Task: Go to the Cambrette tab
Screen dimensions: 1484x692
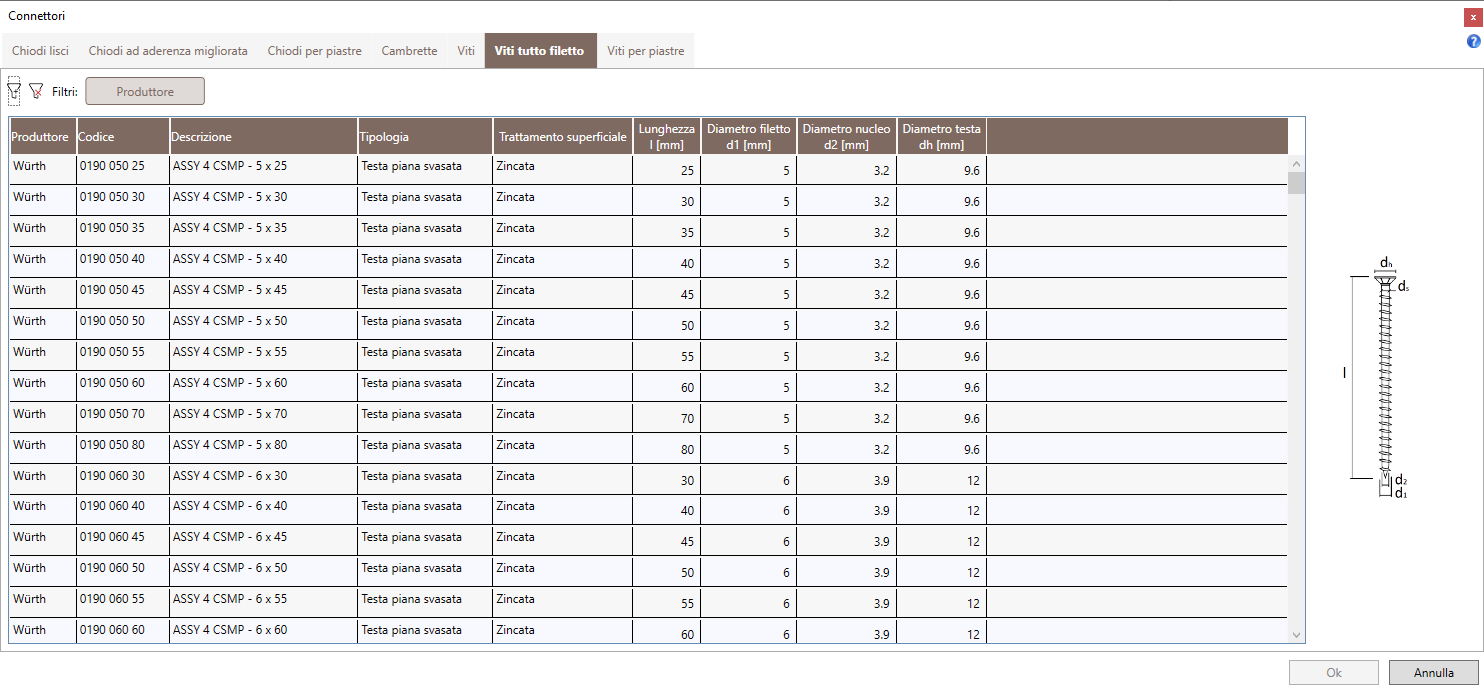Action: point(409,51)
